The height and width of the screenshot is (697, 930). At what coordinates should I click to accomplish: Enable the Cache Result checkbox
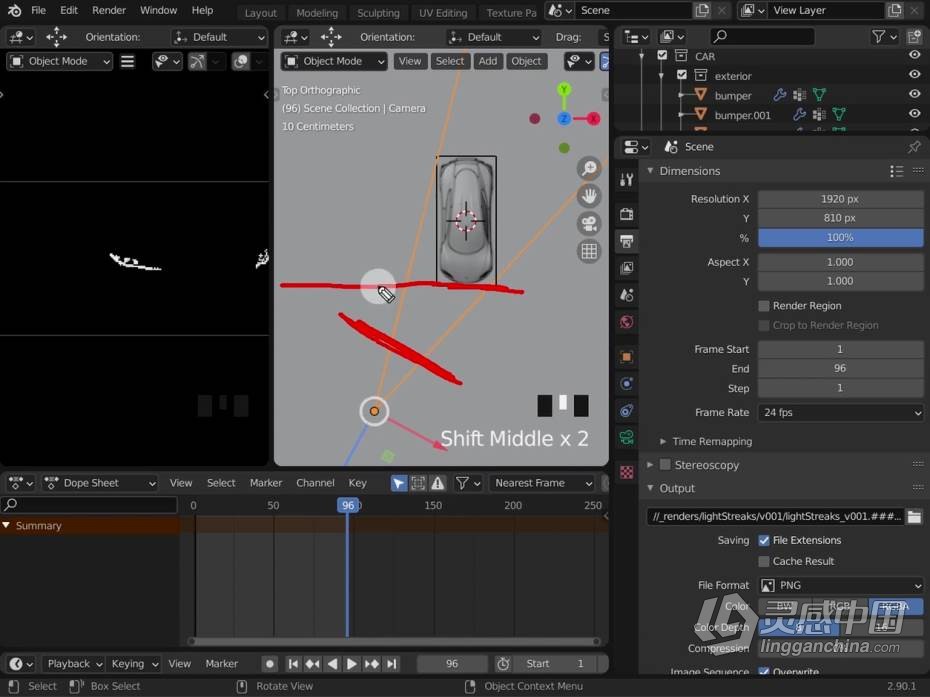pyautogui.click(x=764, y=561)
